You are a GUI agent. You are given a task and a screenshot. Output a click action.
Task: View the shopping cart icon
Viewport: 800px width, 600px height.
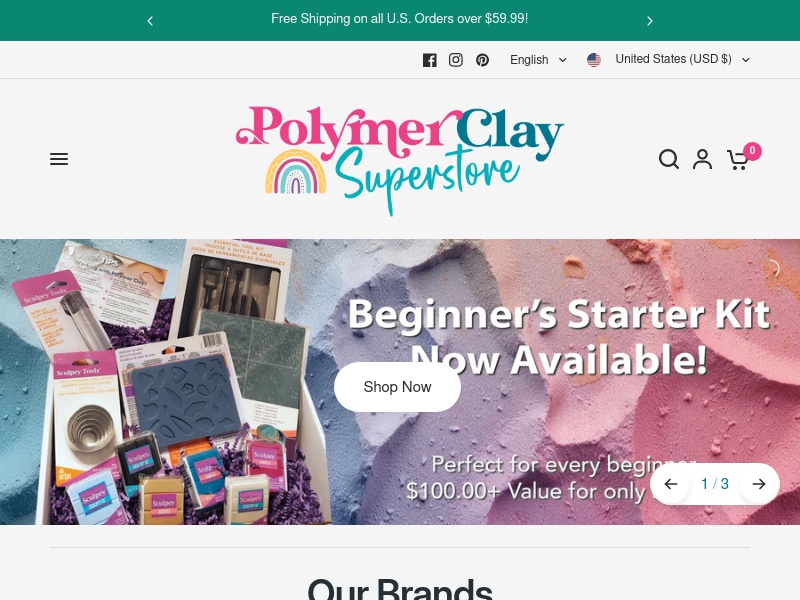coord(737,160)
